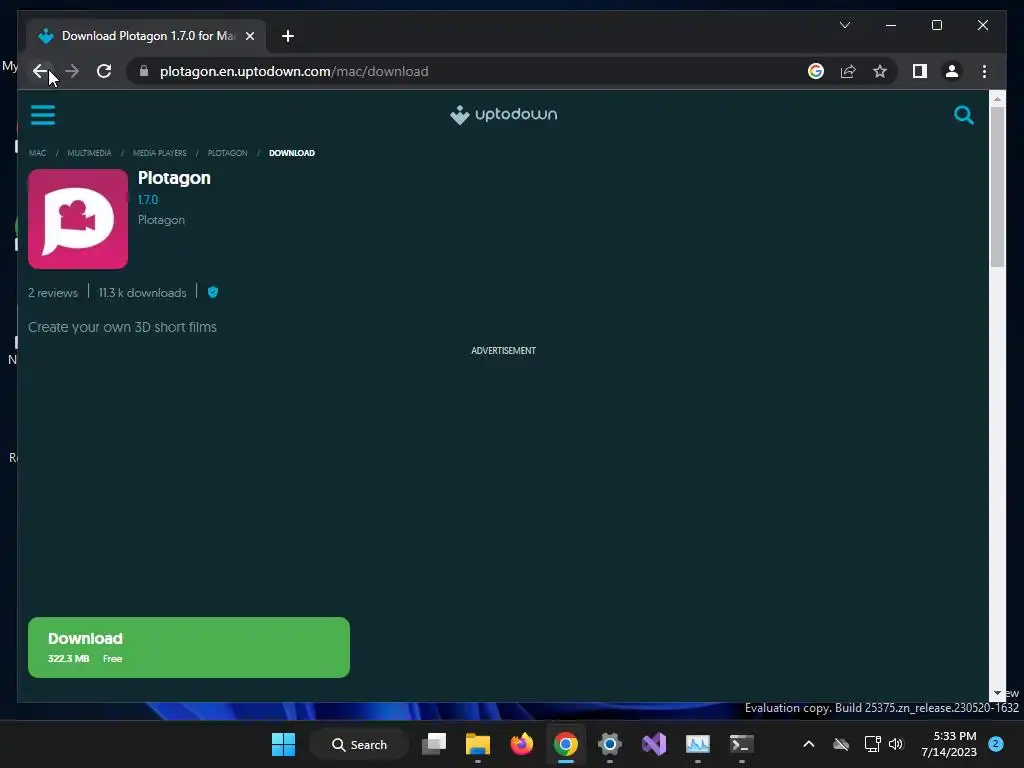Show hidden system tray icons
The height and width of the screenshot is (768, 1024).
[x=808, y=744]
